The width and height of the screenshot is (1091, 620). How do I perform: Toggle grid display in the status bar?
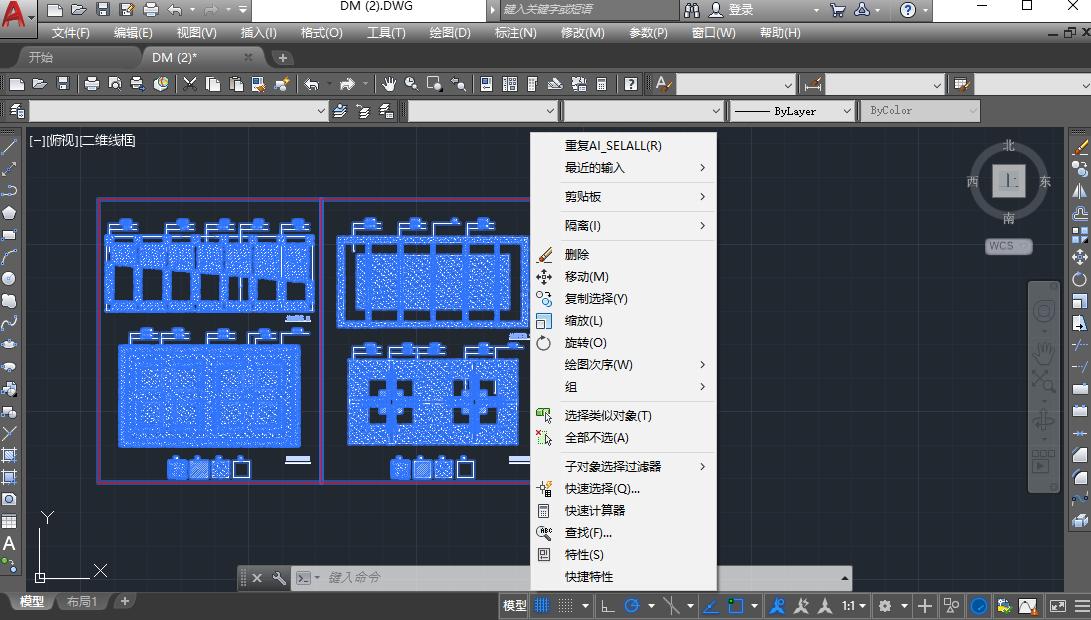coord(543,605)
